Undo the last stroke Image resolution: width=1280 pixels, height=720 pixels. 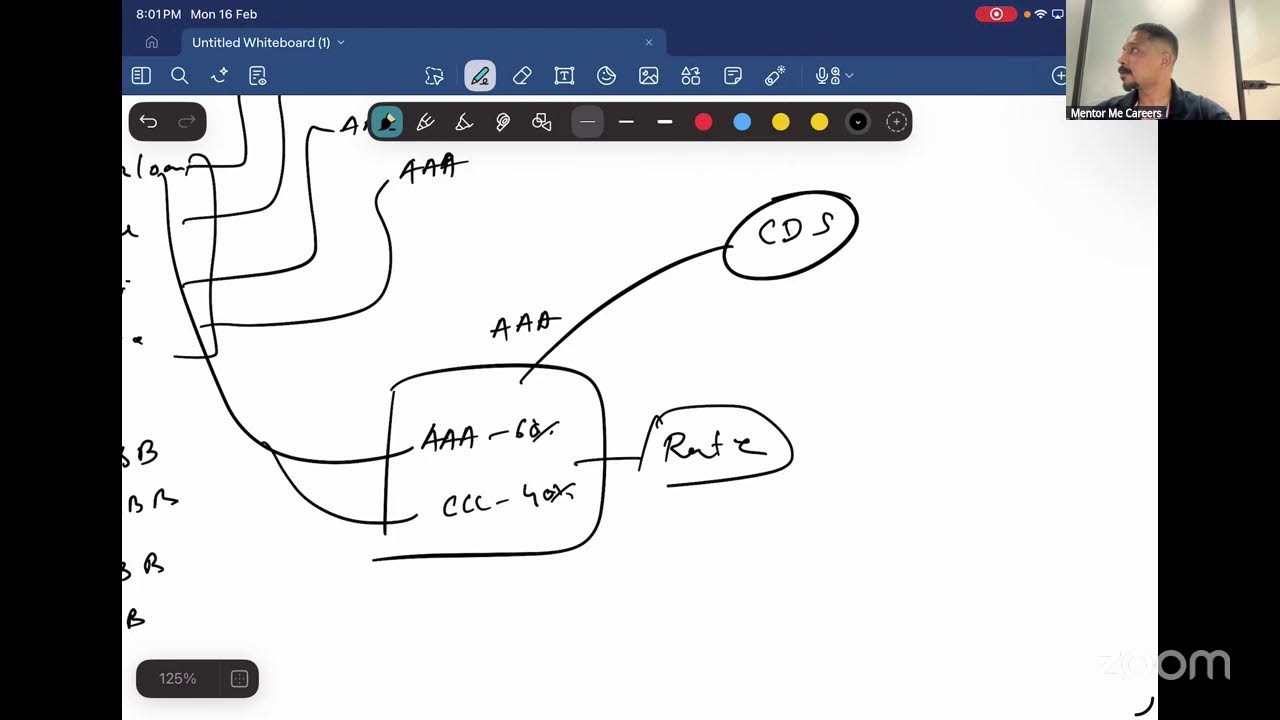(x=148, y=122)
